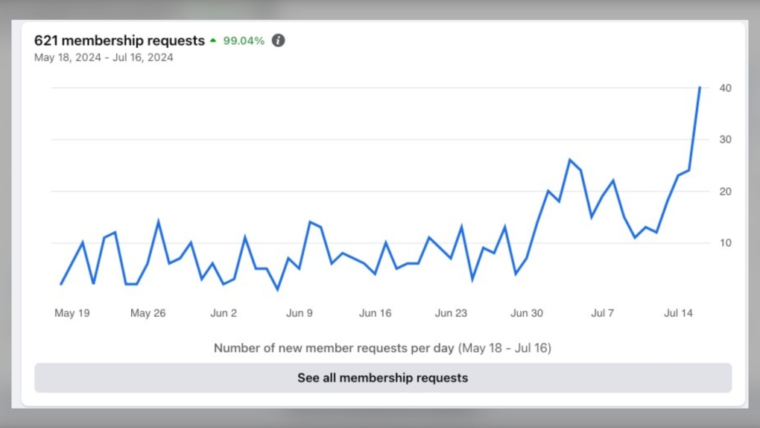Viewport: 760px width, 428px height.
Task: Click the May 18, 2024 - Jul 16, 2024 date range
Action: pyautogui.click(x=104, y=58)
